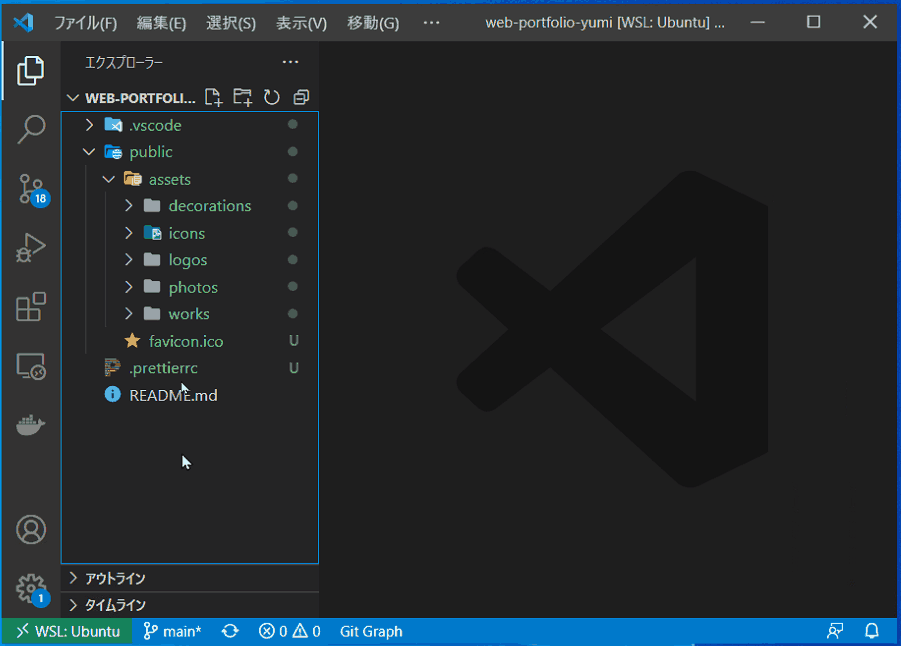901x646 pixels.
Task: Click the .prettierrc file icon
Action: pos(113,367)
